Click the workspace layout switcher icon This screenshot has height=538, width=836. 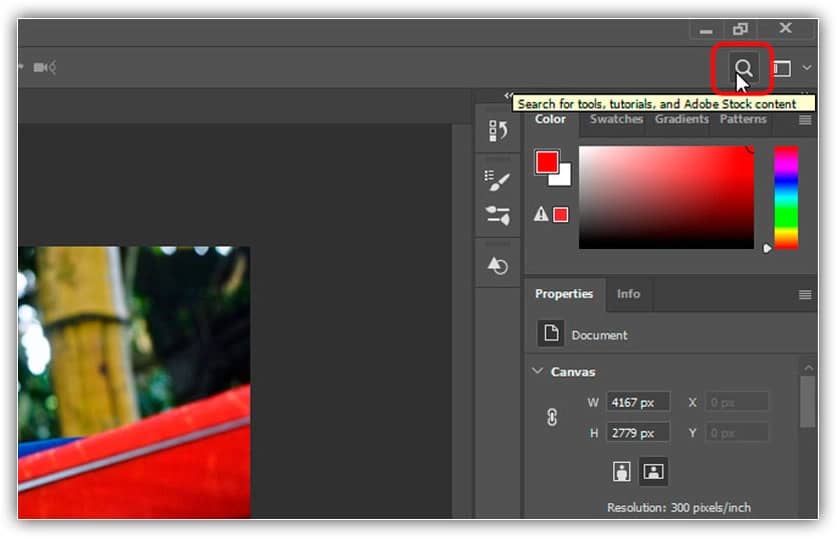coord(782,68)
